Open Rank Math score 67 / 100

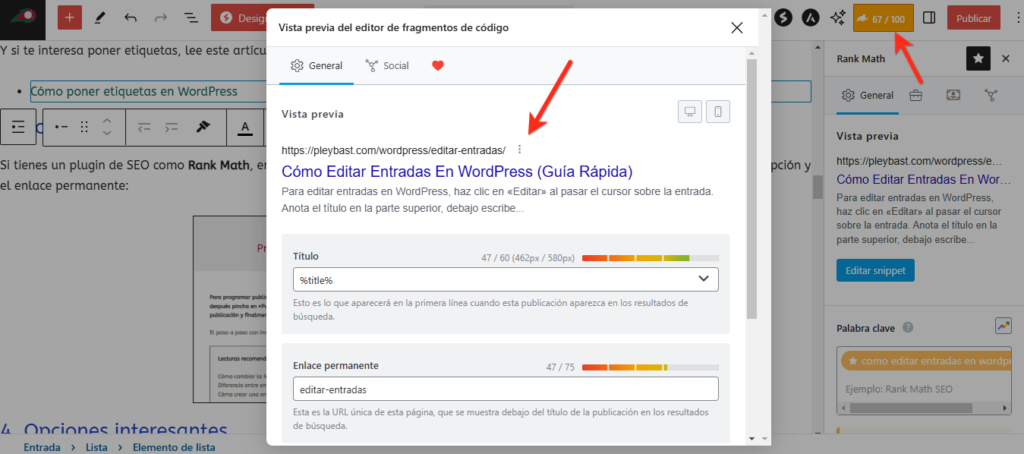click(x=884, y=19)
